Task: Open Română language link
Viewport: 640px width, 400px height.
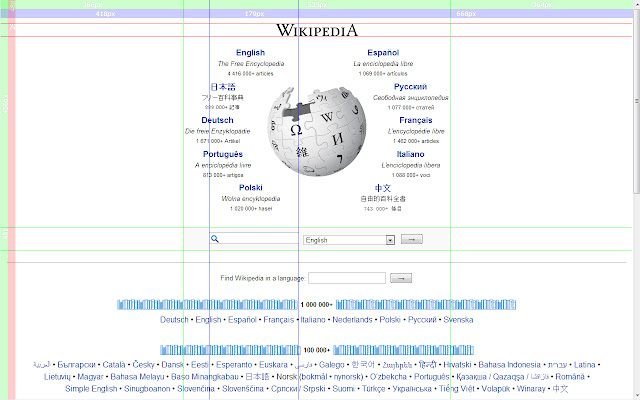Action: point(570,377)
